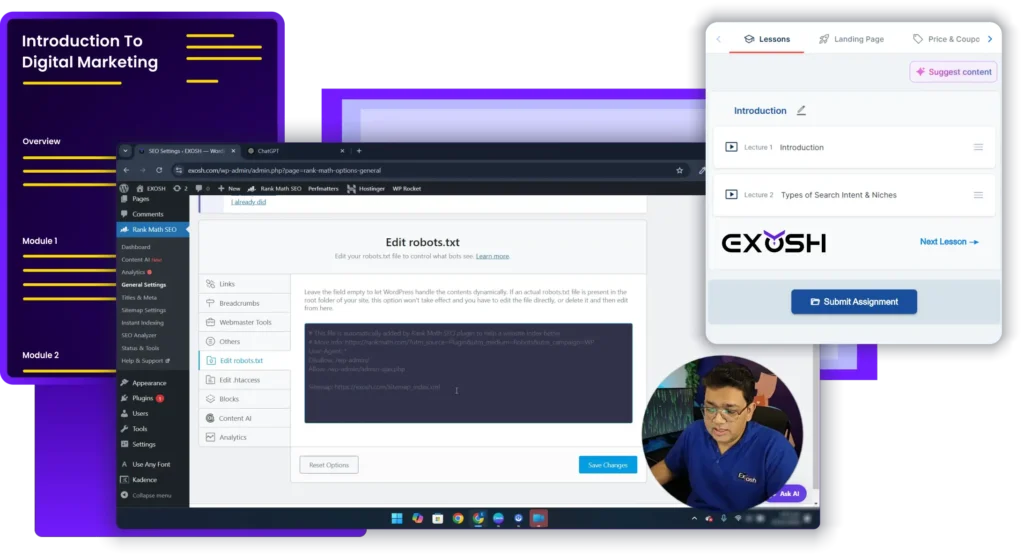The image size is (1024, 558).
Task: Open the Webmaster Tools settings tab
Action: [x=245, y=322]
